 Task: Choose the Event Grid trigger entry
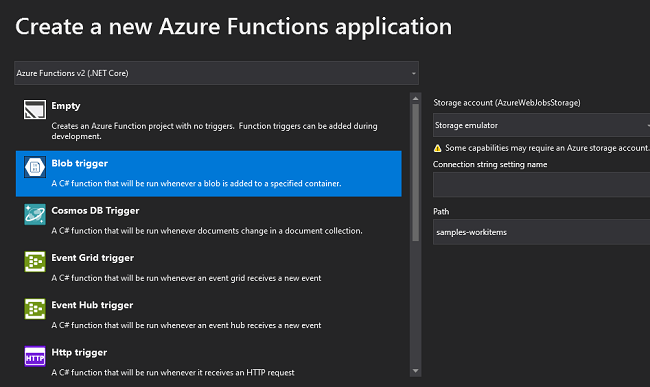(209, 267)
